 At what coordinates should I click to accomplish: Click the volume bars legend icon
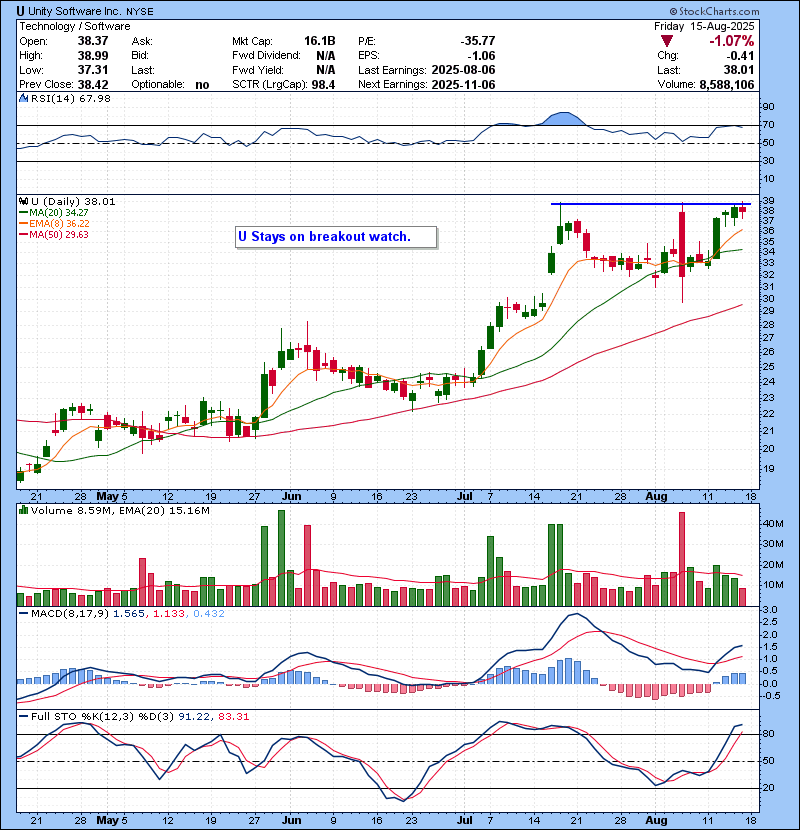pyautogui.click(x=23, y=510)
